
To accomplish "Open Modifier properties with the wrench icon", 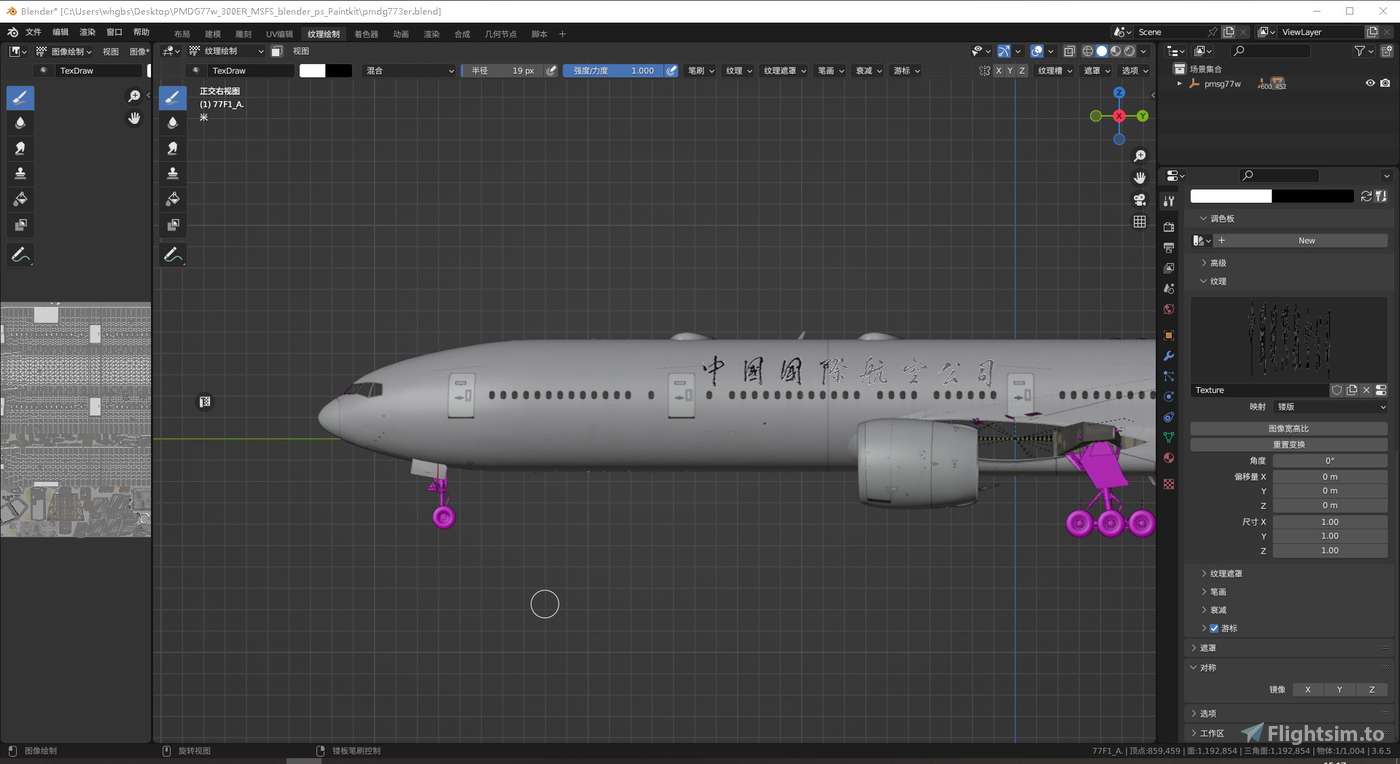I will pos(1168,356).
